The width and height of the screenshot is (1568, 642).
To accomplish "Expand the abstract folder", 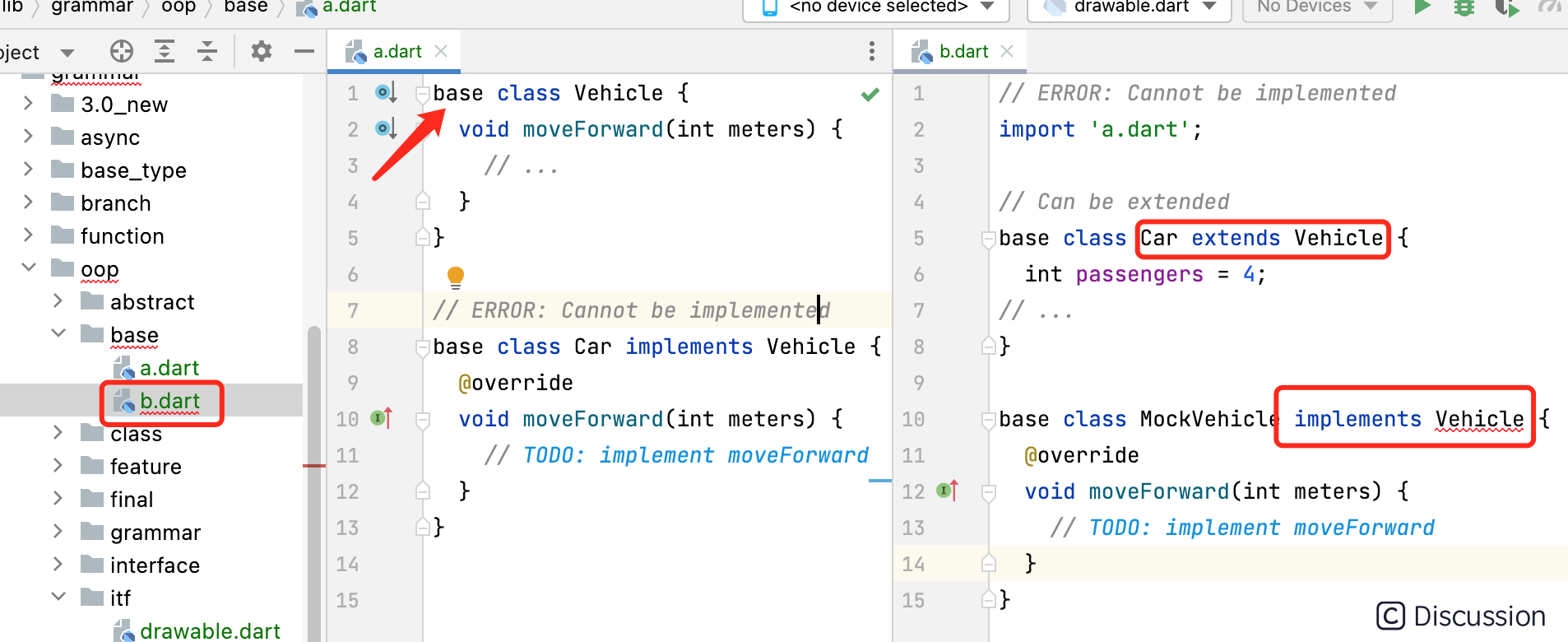I will [58, 301].
